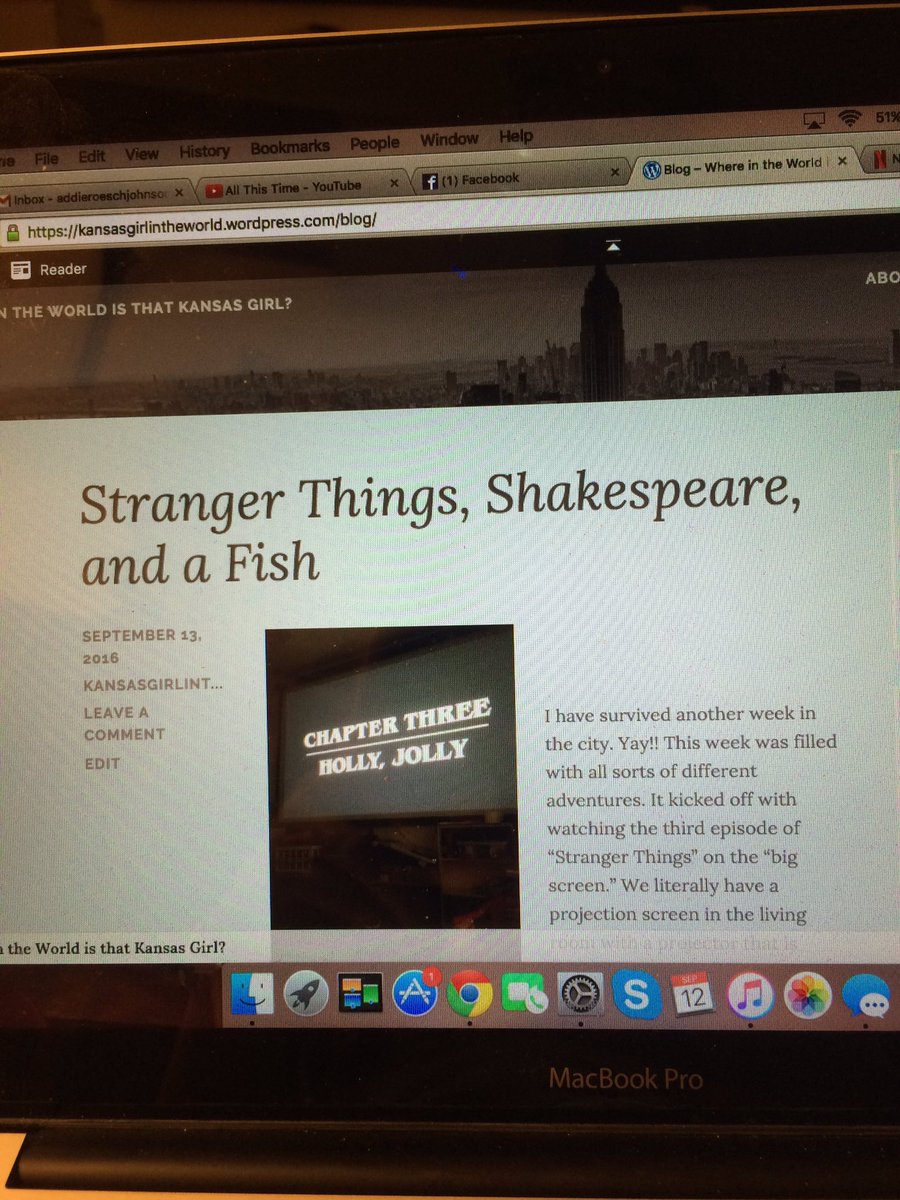Image resolution: width=900 pixels, height=1200 pixels.
Task: Open the Bookmarks menu
Action: (290, 145)
